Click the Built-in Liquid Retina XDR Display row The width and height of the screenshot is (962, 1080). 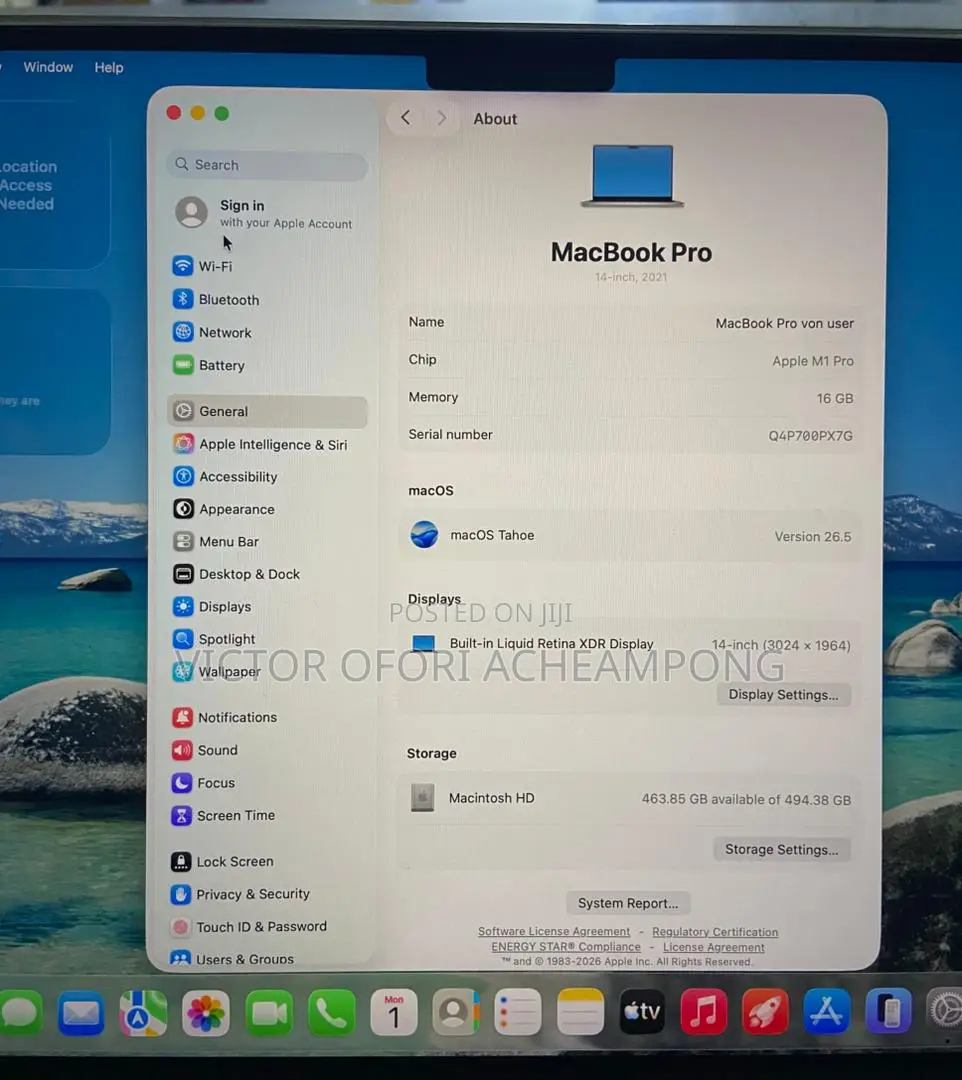click(x=630, y=644)
